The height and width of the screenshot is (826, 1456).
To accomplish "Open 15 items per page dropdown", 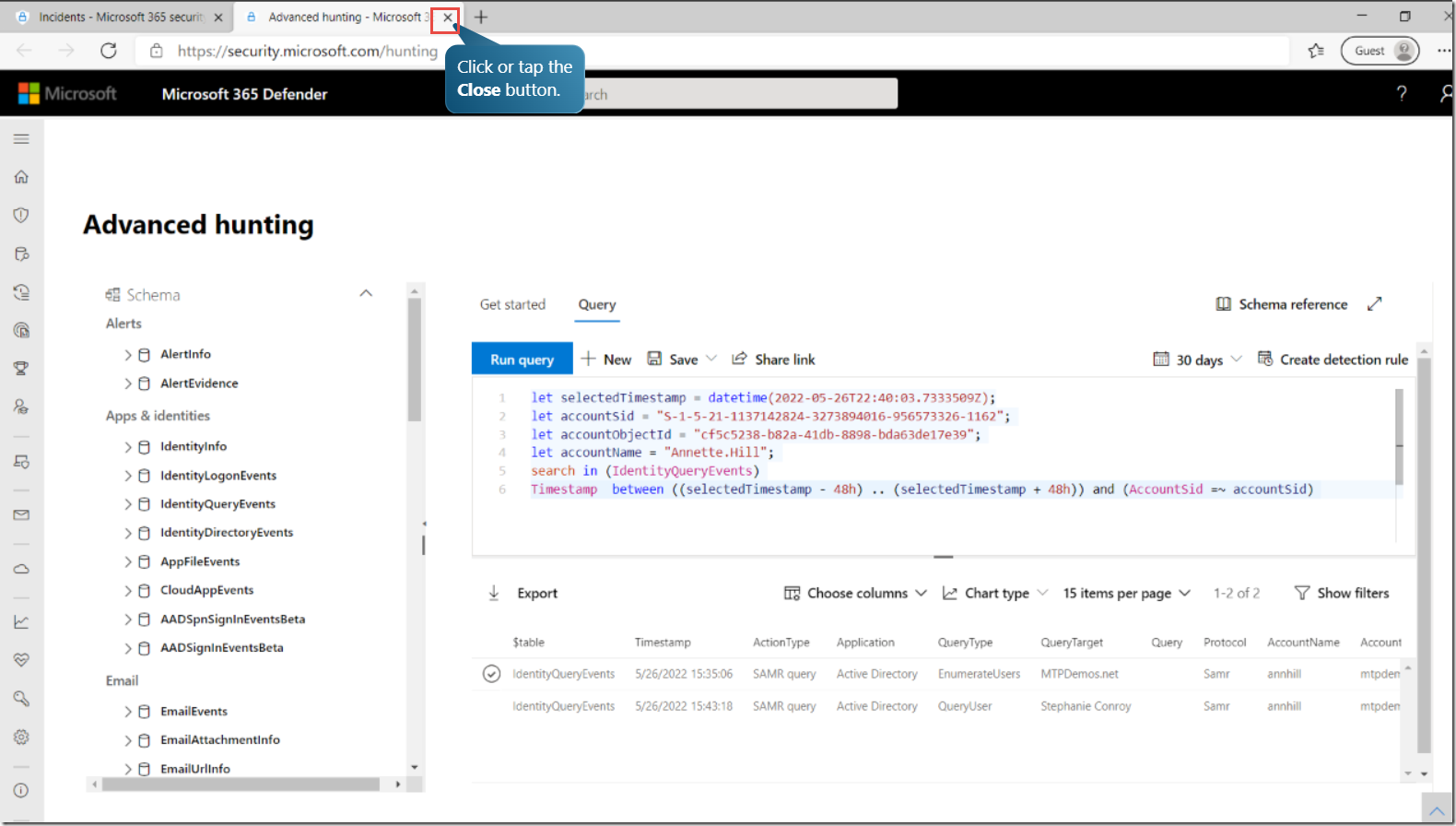I will (x=1126, y=593).
